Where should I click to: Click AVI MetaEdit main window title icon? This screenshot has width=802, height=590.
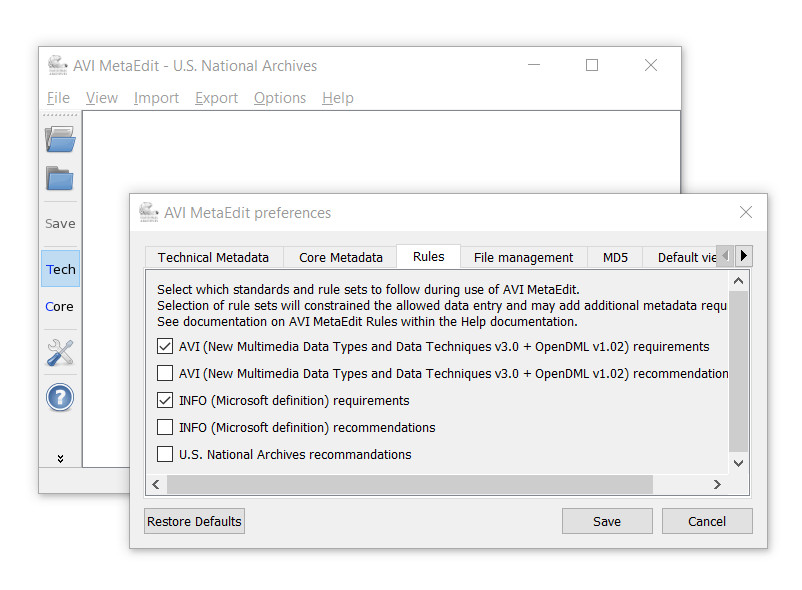tap(57, 65)
